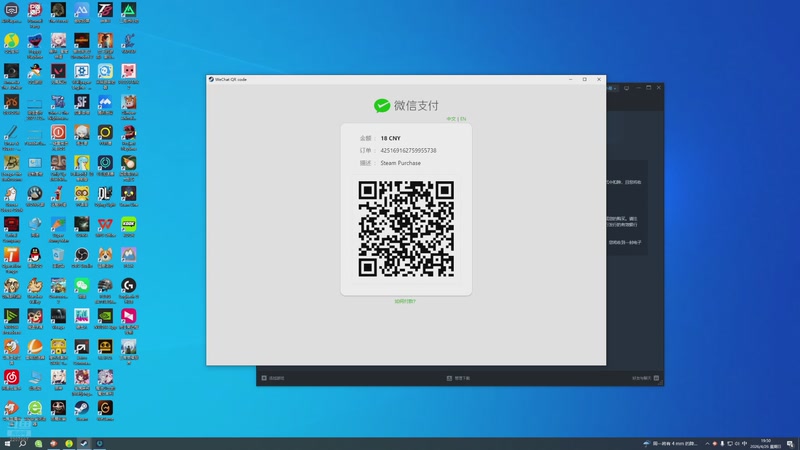Launch OBS Studio from the desktop
800x450 pixels.
(82, 255)
